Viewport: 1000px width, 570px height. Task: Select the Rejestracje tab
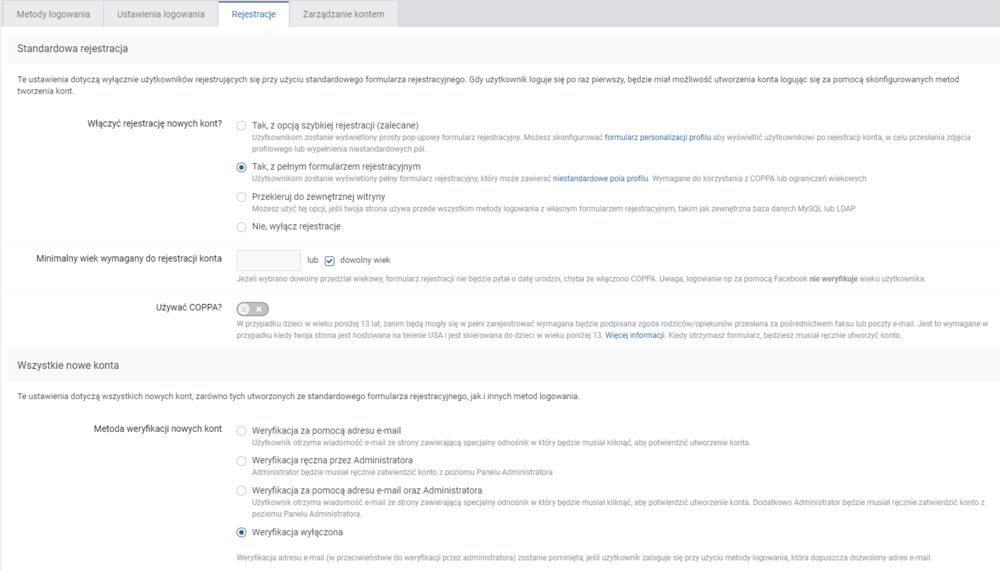[253, 15]
